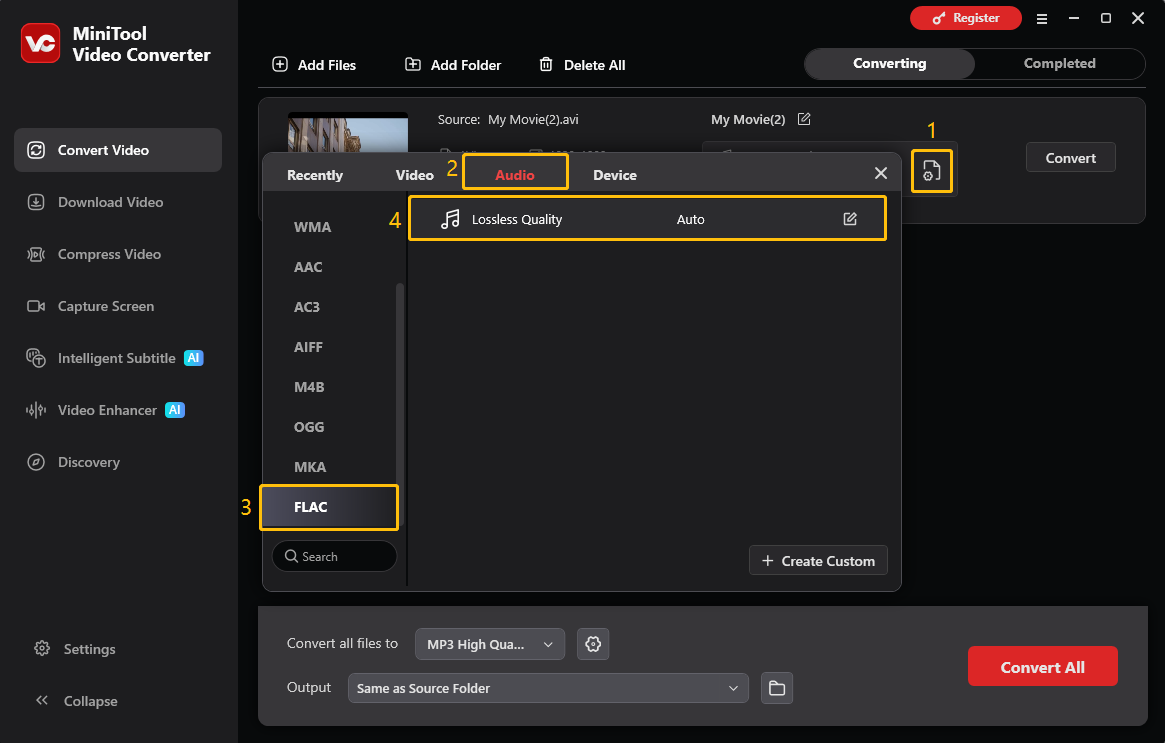Choose M4B audio format
The width and height of the screenshot is (1165, 743).
click(309, 388)
